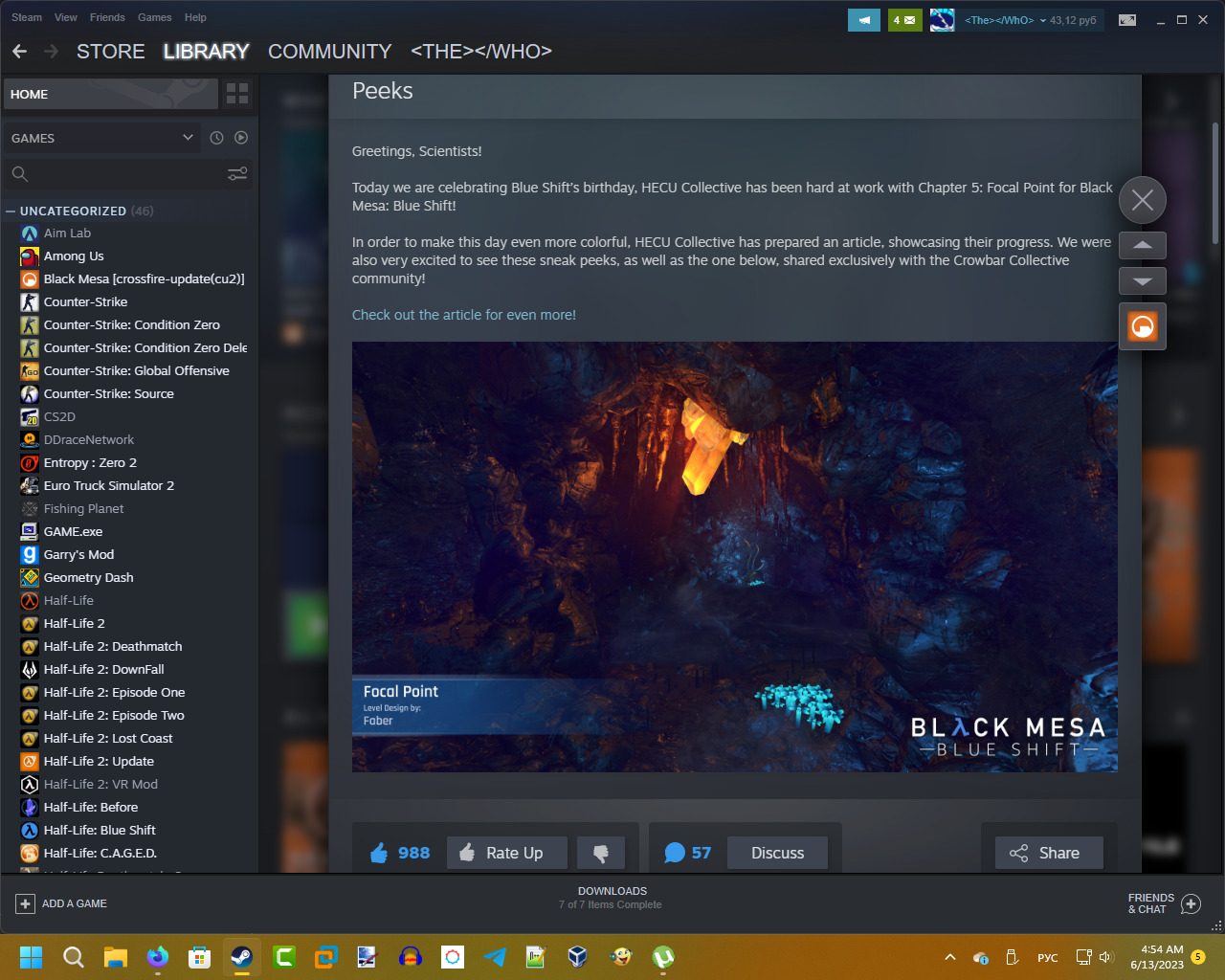1225x980 pixels.
Task: Select Half-Life 2: Episode Two
Action: tap(114, 716)
